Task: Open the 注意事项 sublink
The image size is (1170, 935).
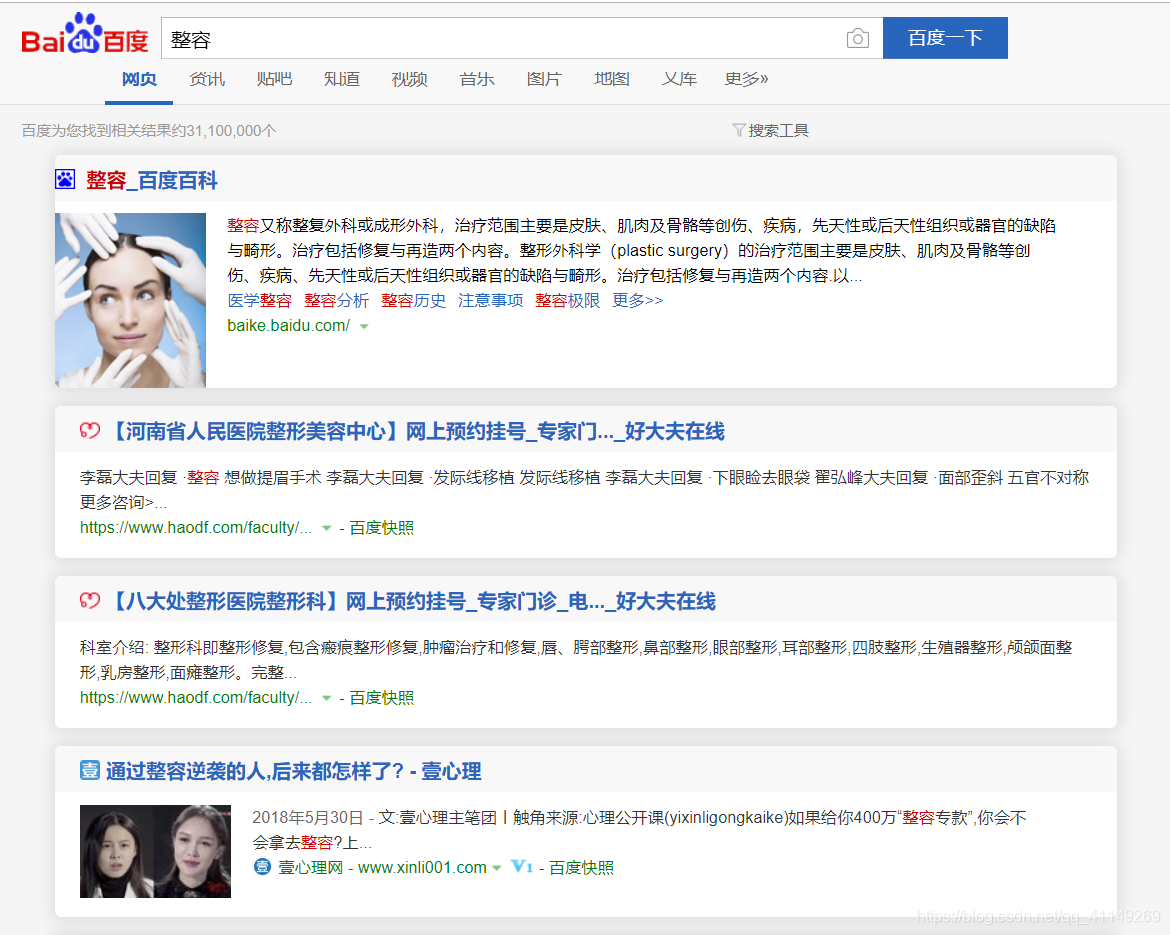Action: tap(490, 300)
